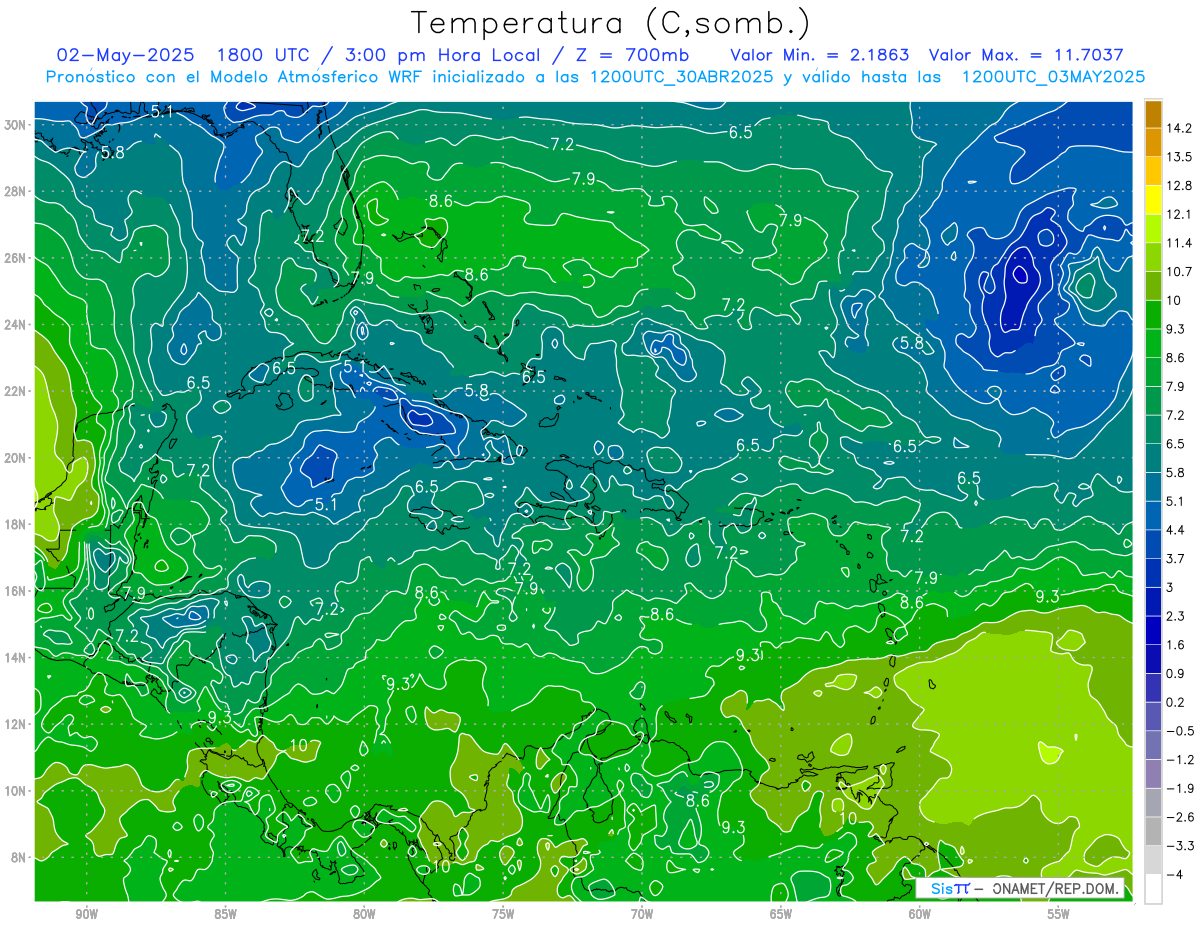This screenshot has width=1200, height=927.
Task: Click the 75W longitude axis label
Action: [503, 914]
